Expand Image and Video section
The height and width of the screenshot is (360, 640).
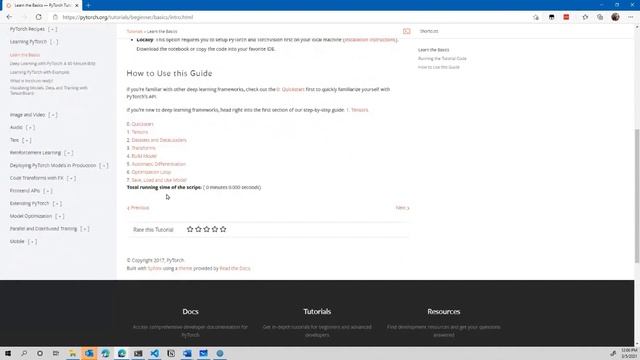(x=53, y=115)
